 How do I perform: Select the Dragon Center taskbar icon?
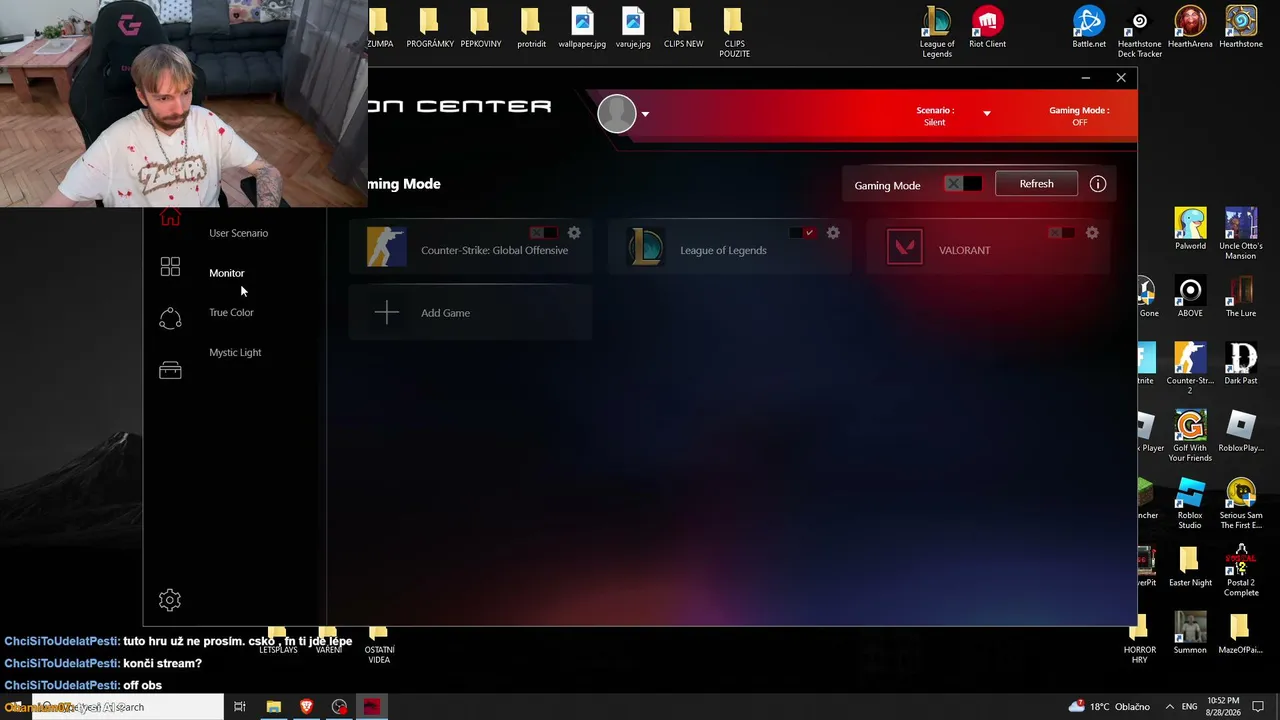tap(372, 707)
